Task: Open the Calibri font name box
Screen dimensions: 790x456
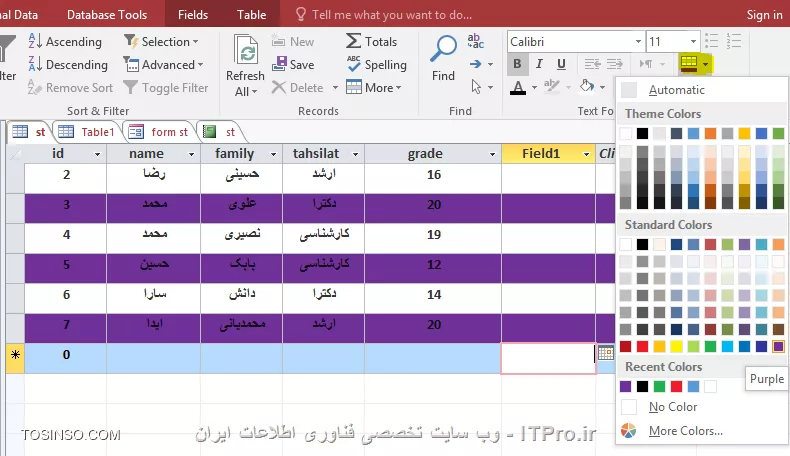Action: point(575,41)
